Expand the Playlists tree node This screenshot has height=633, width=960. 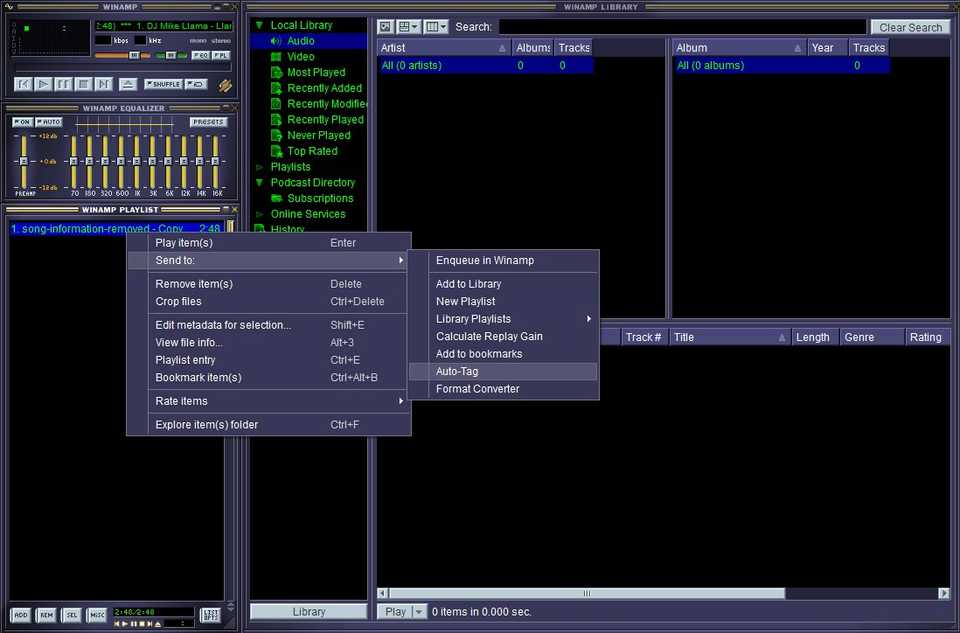[x=259, y=167]
